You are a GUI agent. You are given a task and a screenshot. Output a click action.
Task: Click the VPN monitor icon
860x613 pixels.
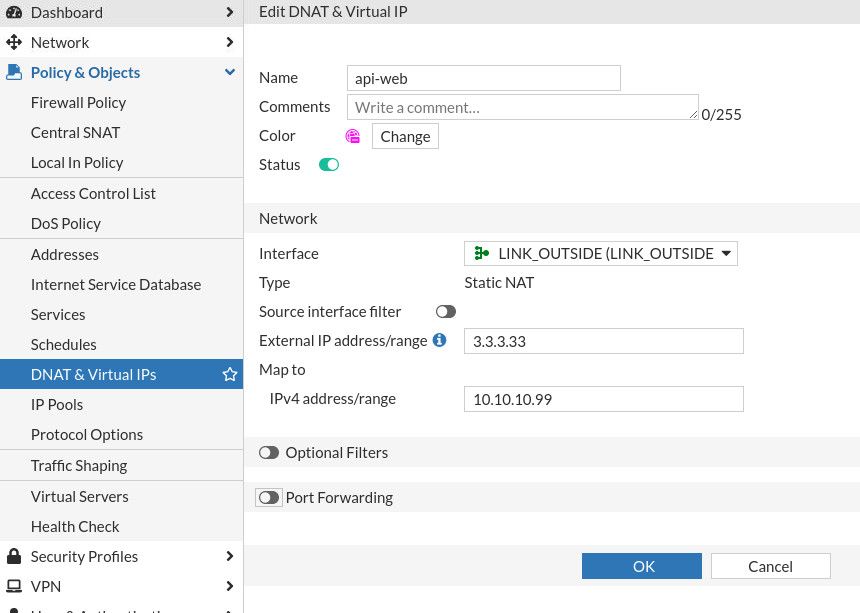pyautogui.click(x=14, y=586)
